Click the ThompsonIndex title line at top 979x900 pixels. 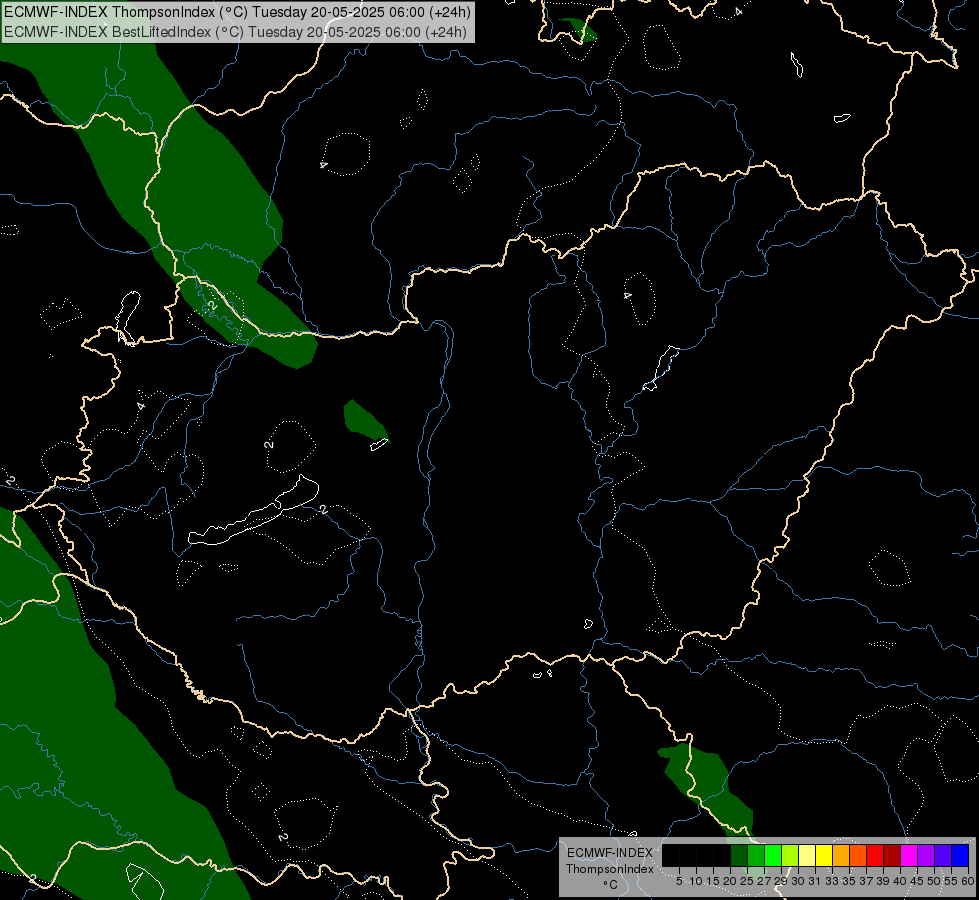237,12
